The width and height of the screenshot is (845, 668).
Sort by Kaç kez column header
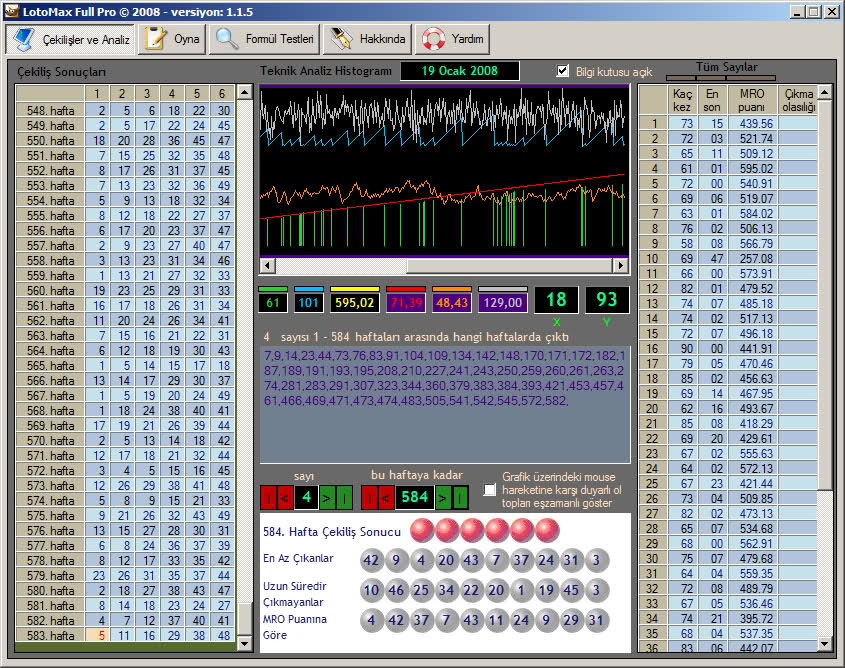coord(682,100)
